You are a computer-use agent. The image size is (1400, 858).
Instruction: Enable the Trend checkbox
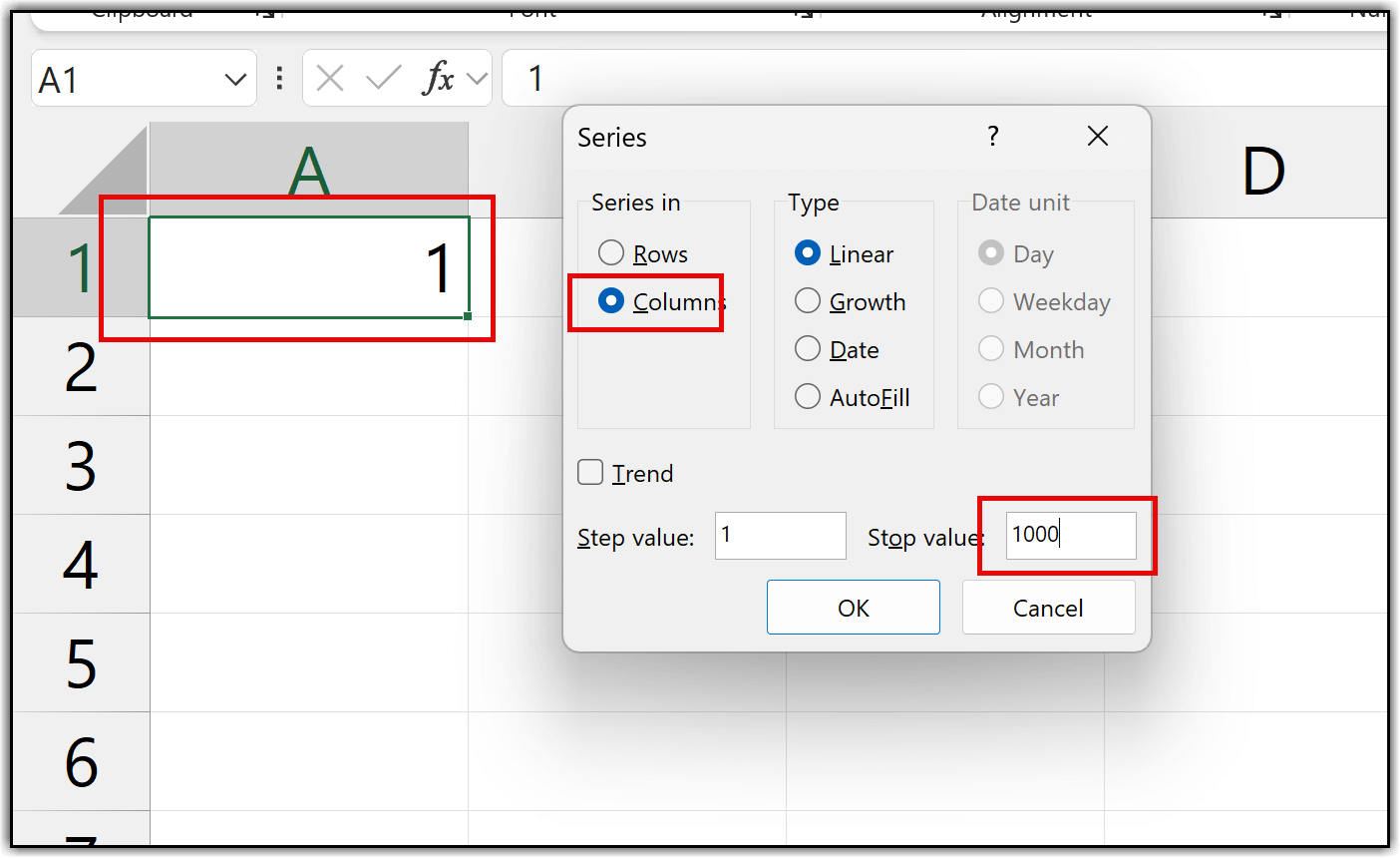pyautogui.click(x=591, y=473)
